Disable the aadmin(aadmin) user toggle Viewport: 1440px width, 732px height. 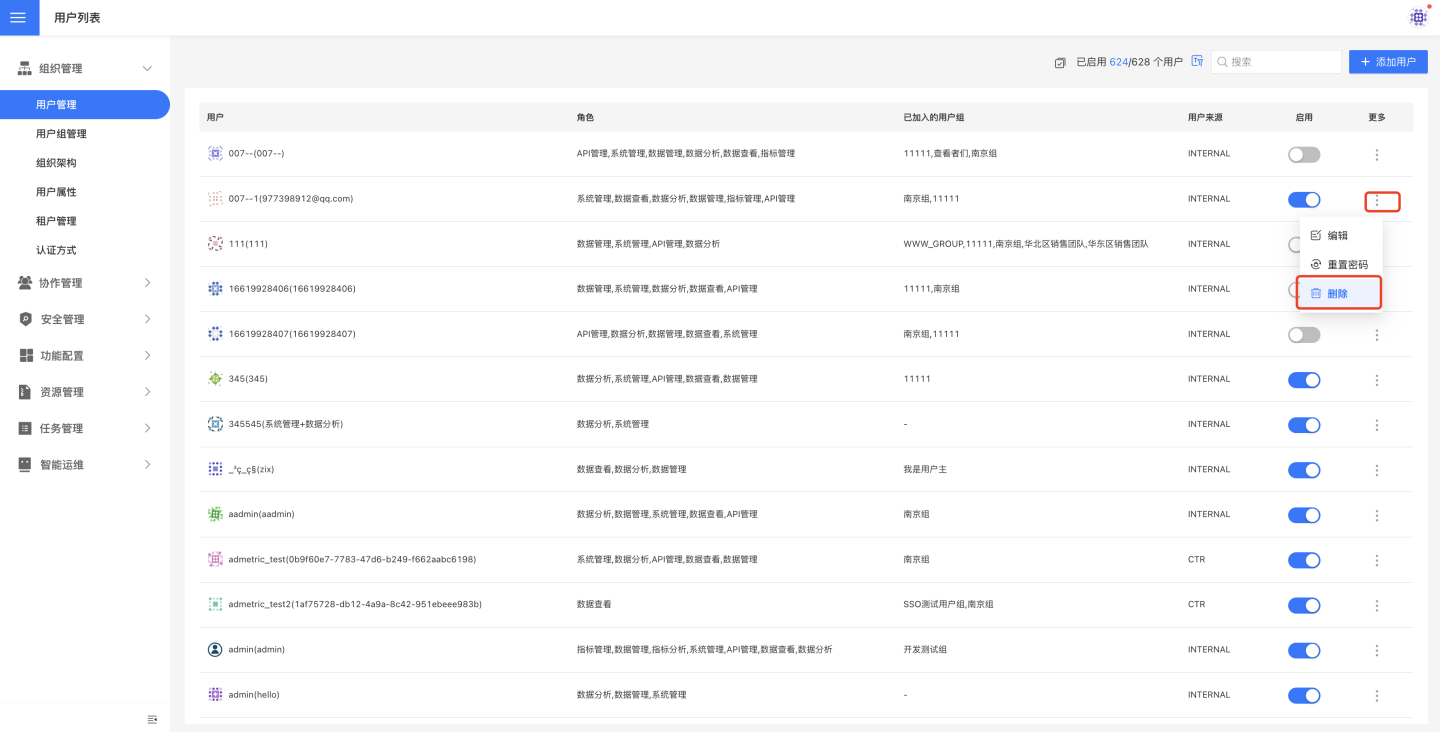[x=1304, y=515]
